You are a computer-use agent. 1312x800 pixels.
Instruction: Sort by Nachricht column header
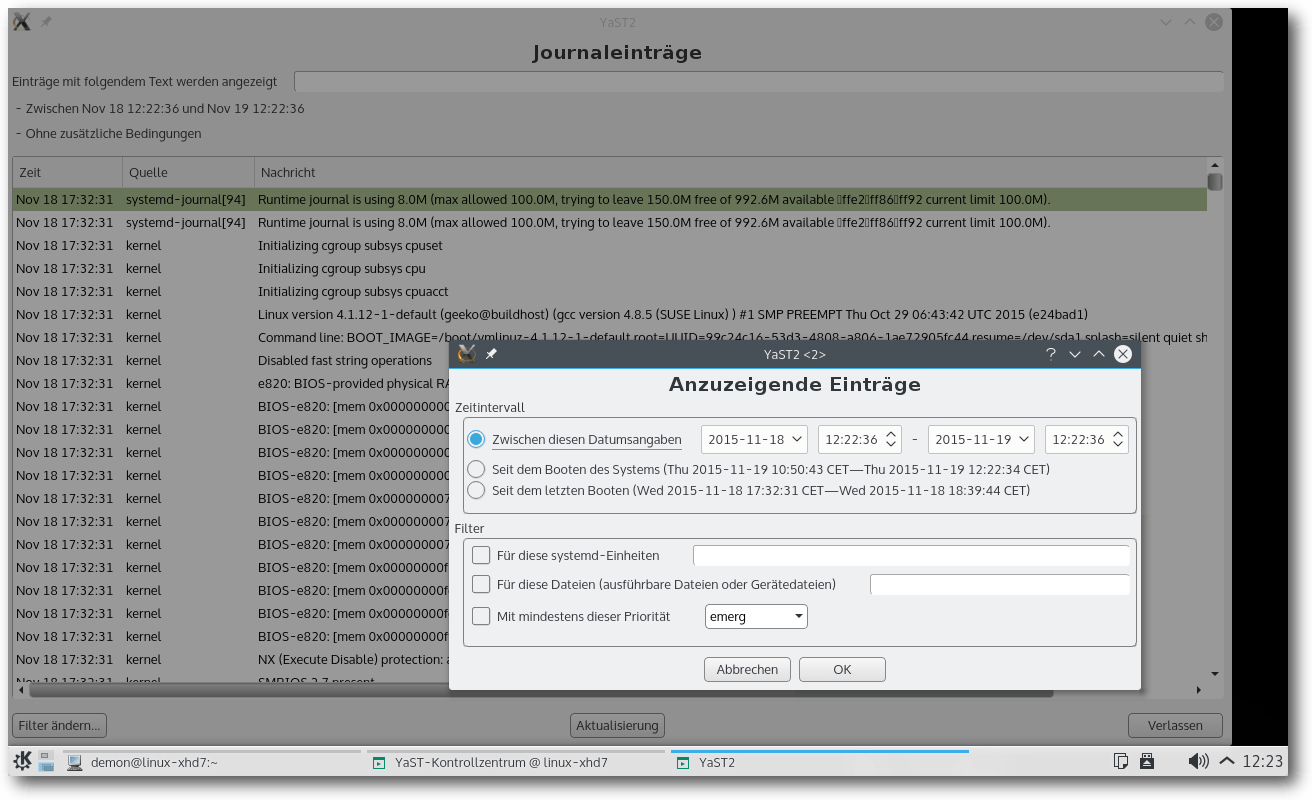click(x=730, y=172)
